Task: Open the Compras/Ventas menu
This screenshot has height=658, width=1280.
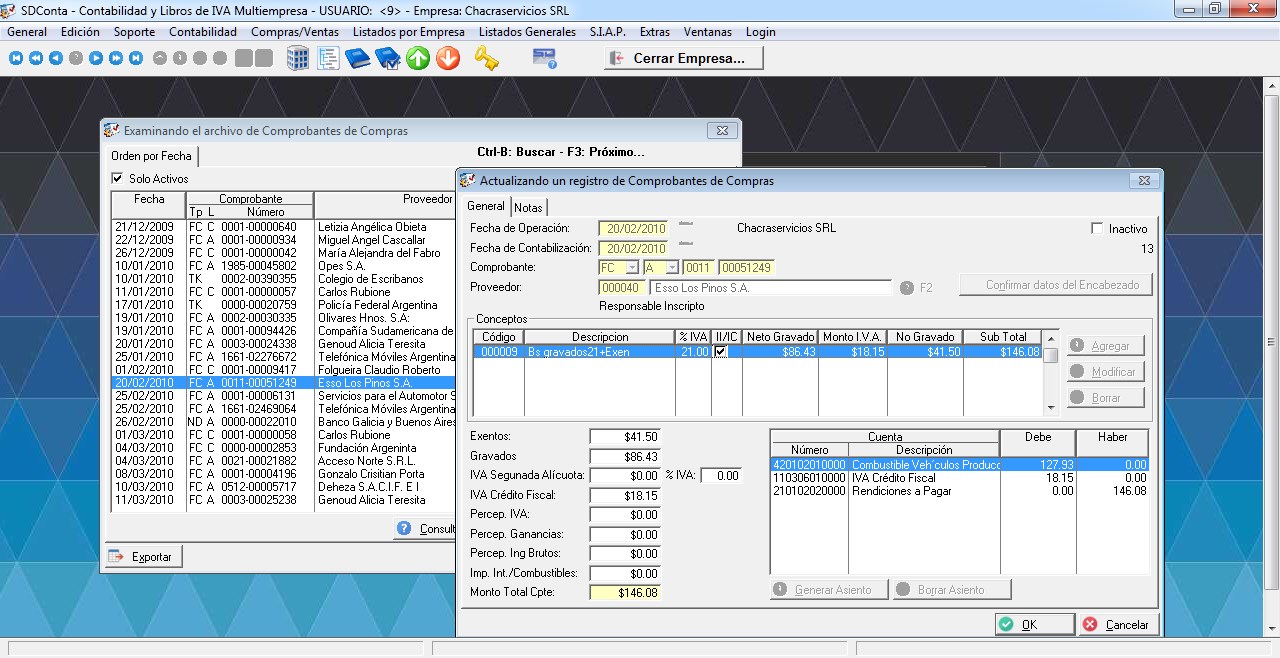Action: [x=294, y=32]
